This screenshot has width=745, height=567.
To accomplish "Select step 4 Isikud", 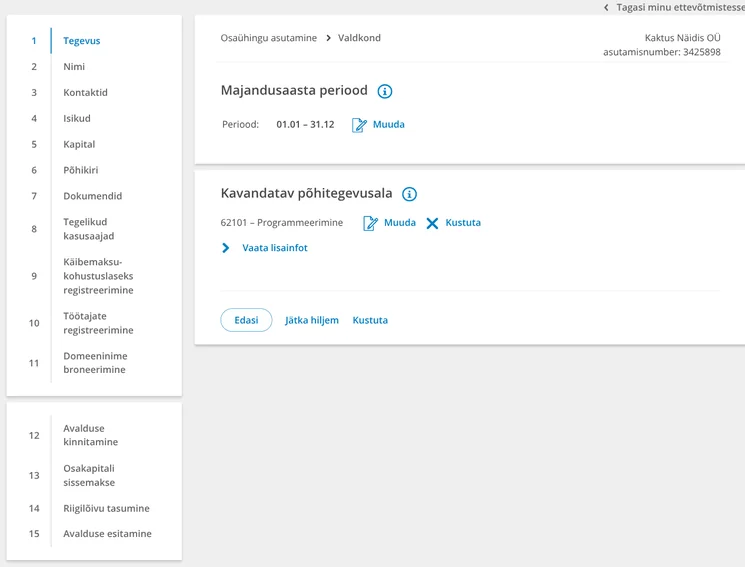I will pos(77,118).
